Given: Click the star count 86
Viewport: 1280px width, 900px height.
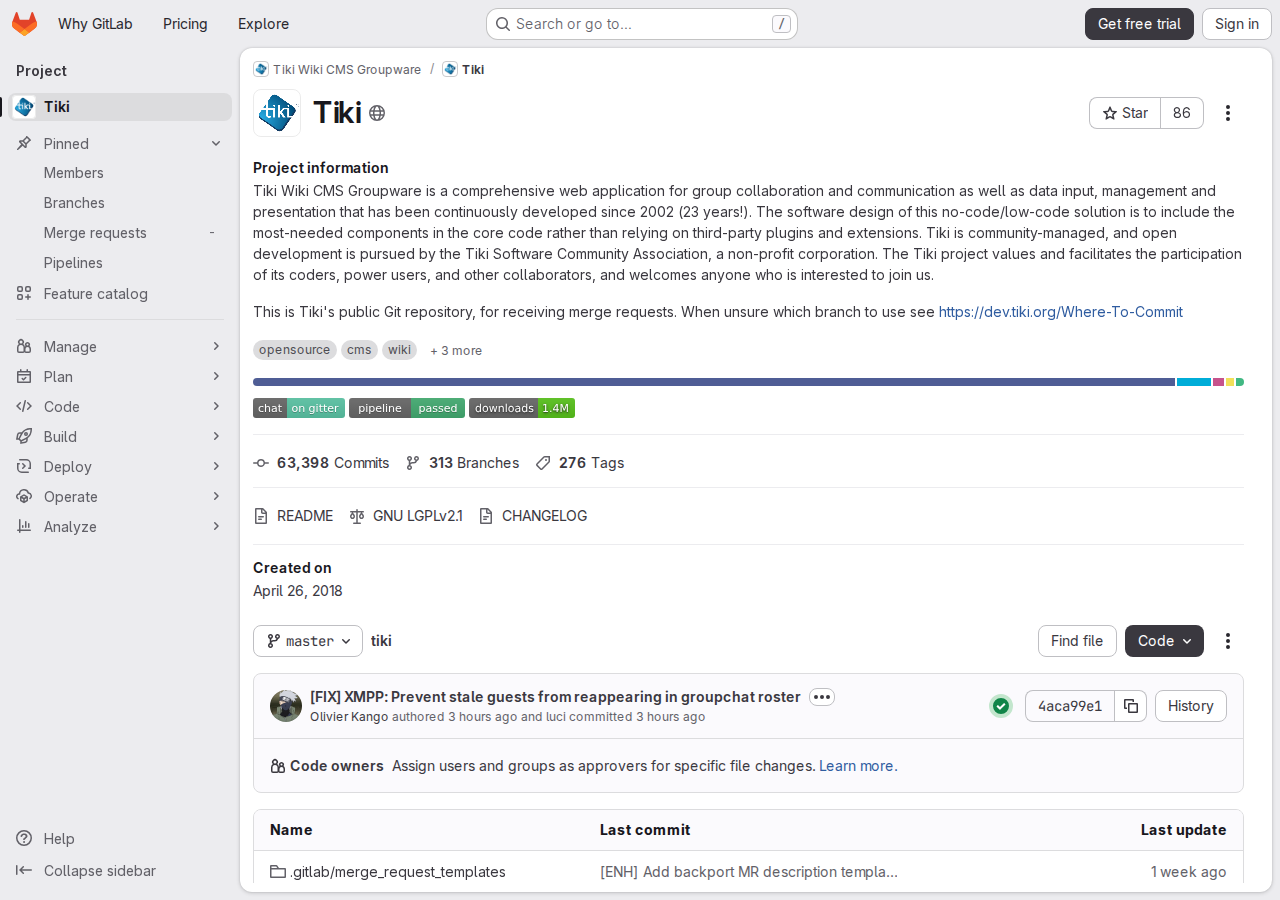Looking at the screenshot, I should tap(1182, 113).
